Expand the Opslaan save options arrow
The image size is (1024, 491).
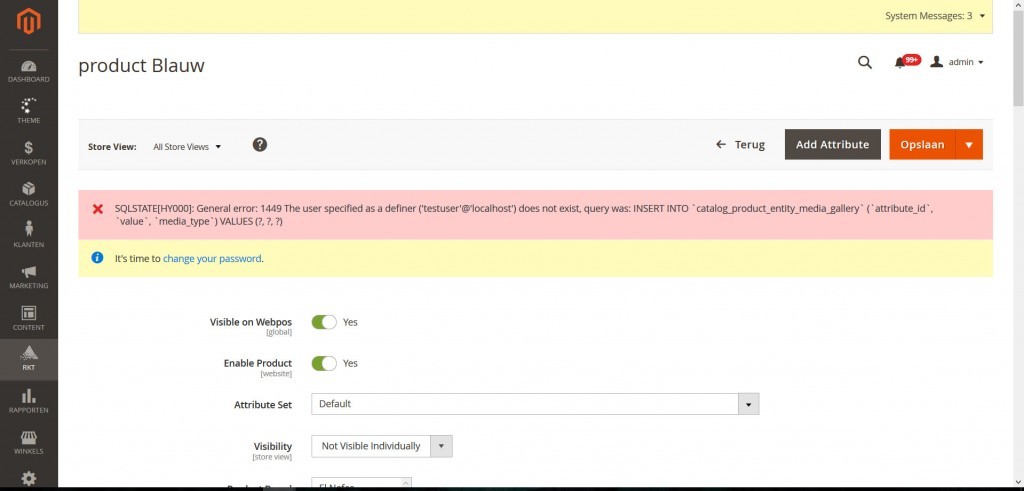(969, 145)
